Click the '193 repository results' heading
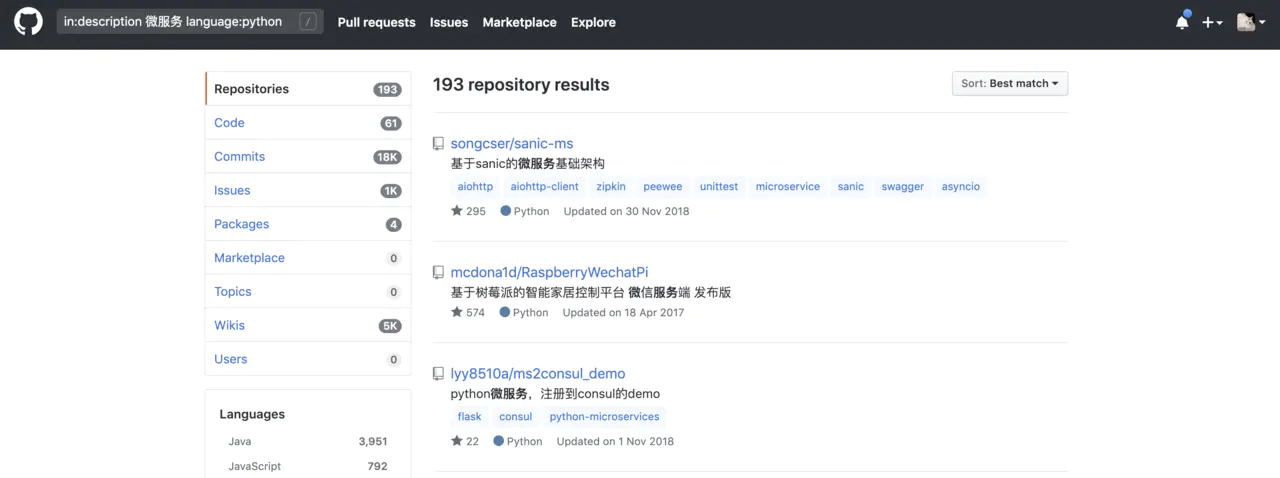 [521, 85]
